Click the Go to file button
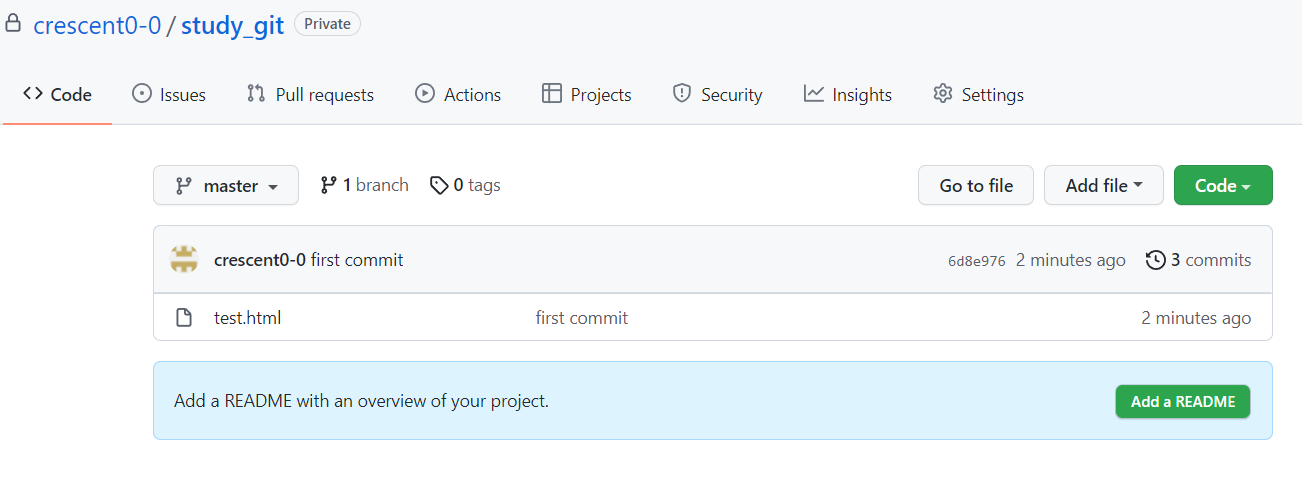 click(976, 185)
